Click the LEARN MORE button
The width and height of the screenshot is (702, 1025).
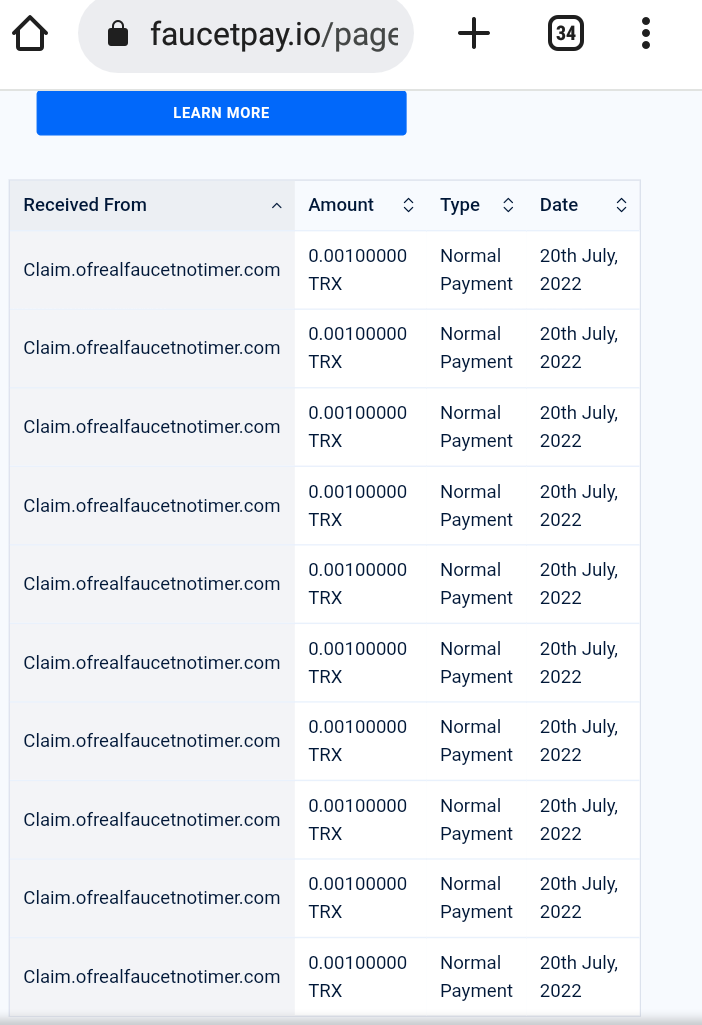(x=222, y=113)
